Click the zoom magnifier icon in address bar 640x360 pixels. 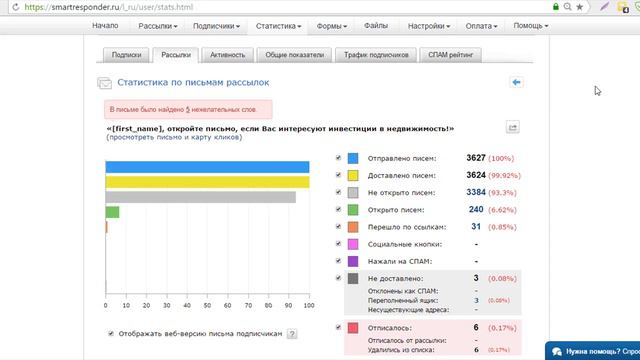567,7
